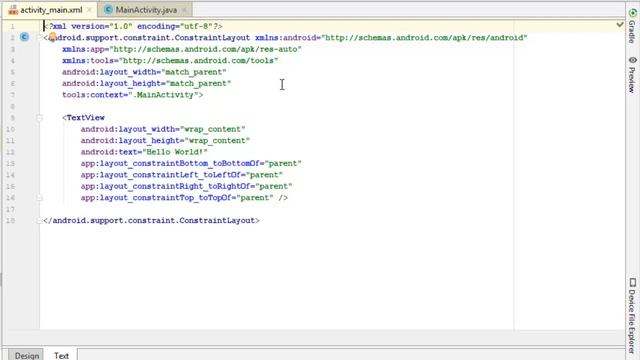Switch to the activity_main.xml tab
The width and height of the screenshot is (640, 360).
click(51, 10)
